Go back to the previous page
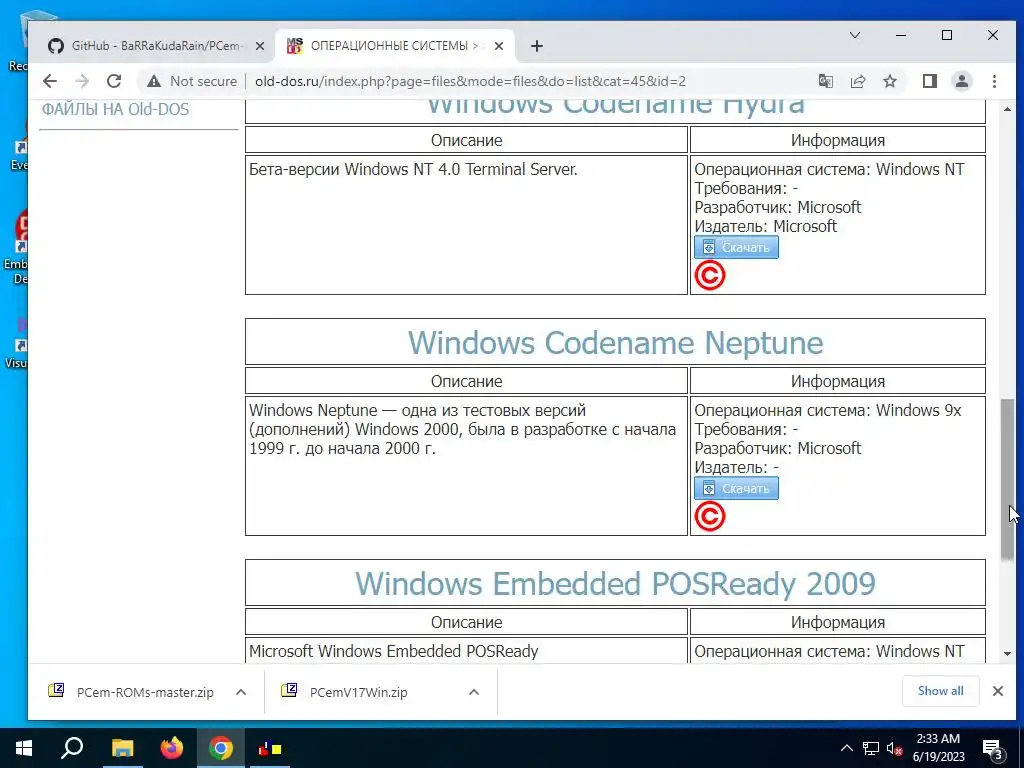The width and height of the screenshot is (1024, 768). pyautogui.click(x=50, y=81)
